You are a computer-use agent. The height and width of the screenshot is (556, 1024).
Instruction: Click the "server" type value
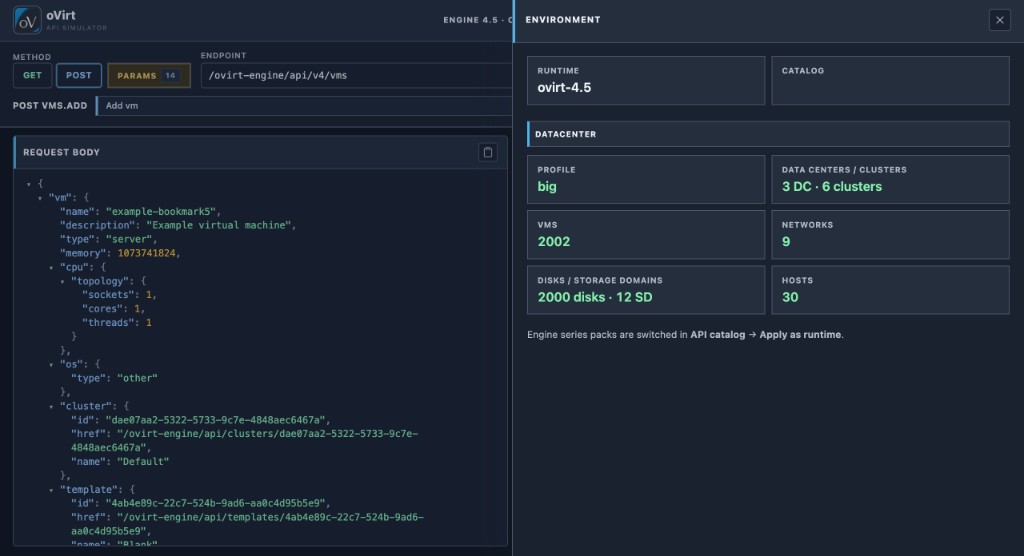(x=129, y=239)
